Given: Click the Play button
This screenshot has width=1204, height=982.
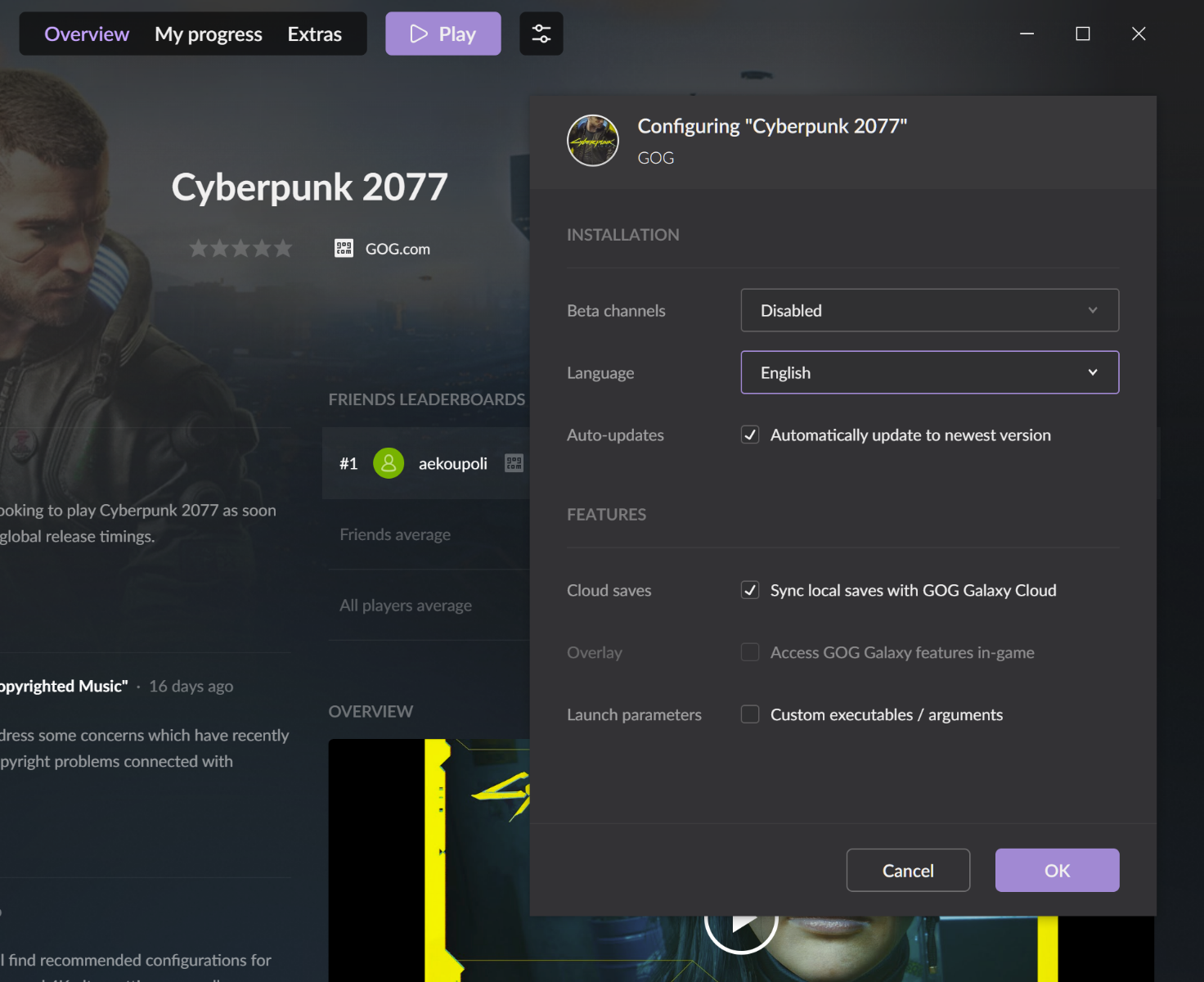Looking at the screenshot, I should pyautogui.click(x=443, y=34).
